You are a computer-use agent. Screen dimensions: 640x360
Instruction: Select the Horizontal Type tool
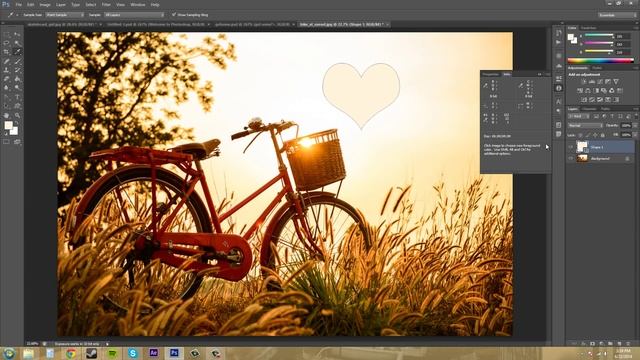click(x=17, y=97)
